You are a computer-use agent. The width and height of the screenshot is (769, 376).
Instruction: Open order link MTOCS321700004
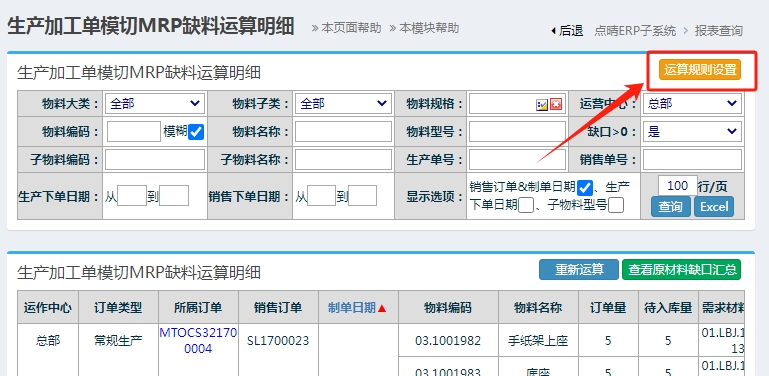(x=198, y=341)
